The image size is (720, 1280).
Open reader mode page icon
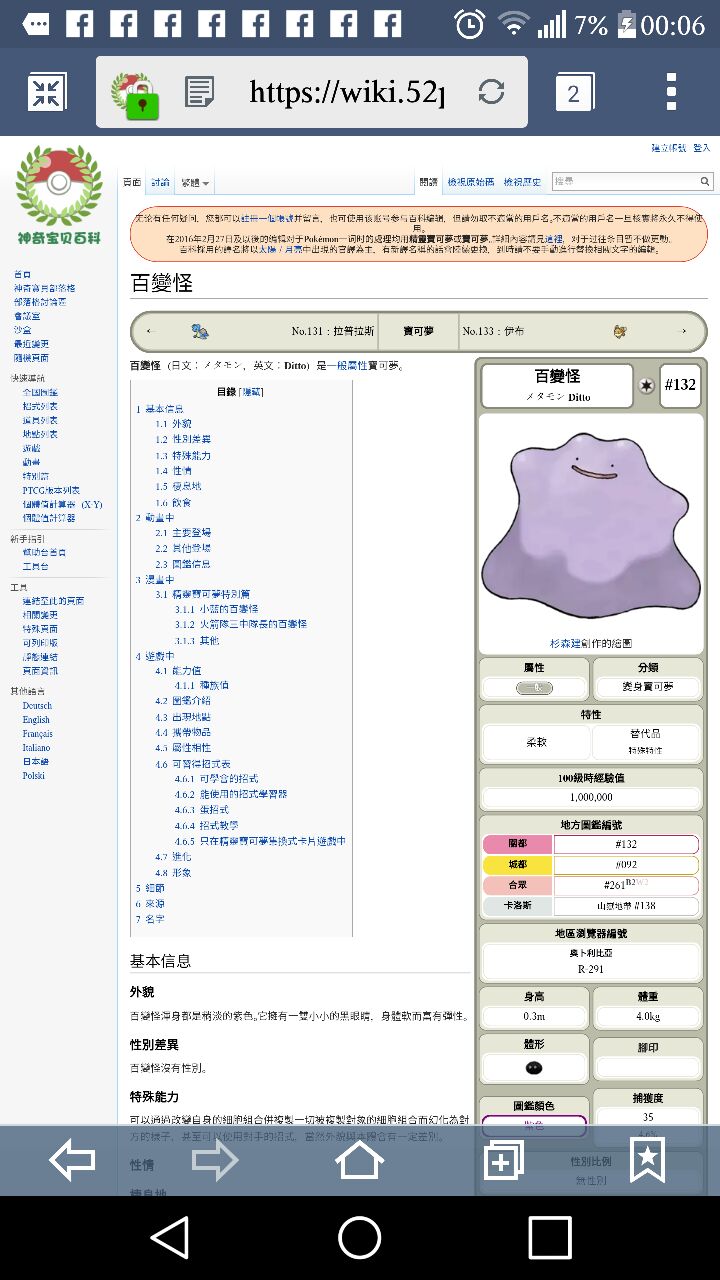200,93
